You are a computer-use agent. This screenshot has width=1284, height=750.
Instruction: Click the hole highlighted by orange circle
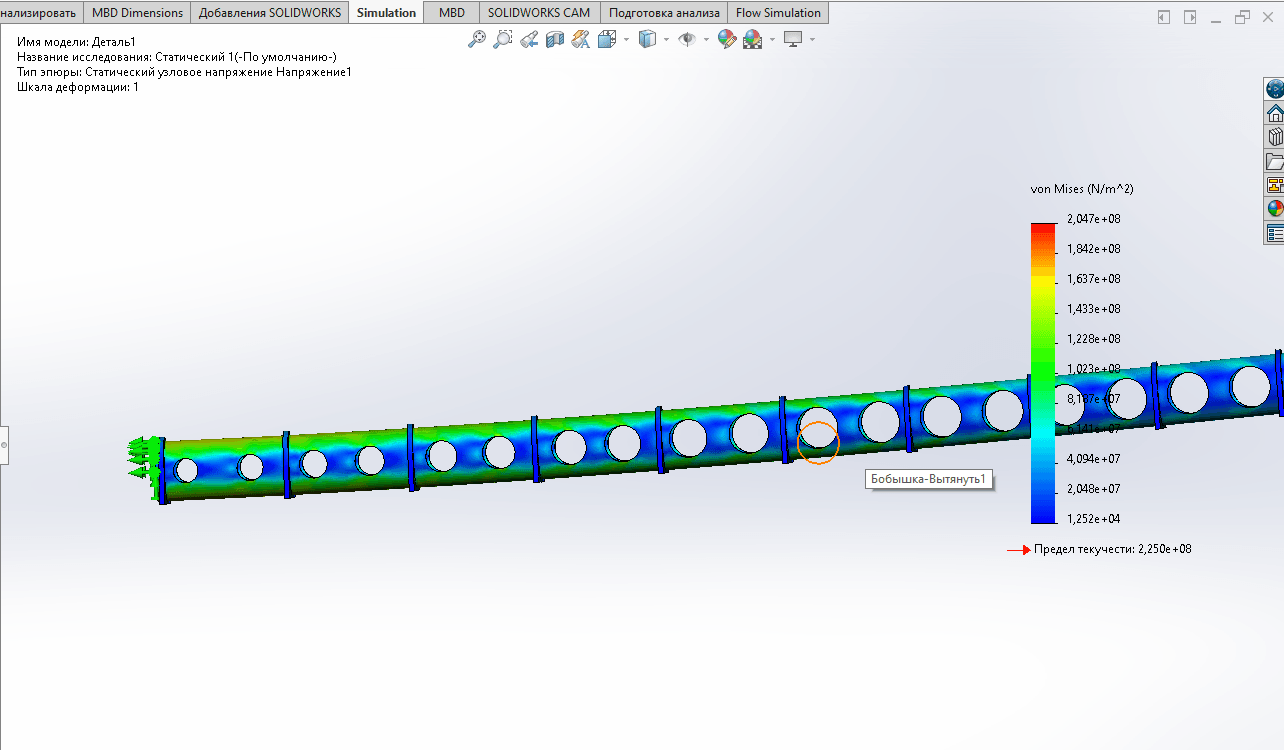click(818, 441)
